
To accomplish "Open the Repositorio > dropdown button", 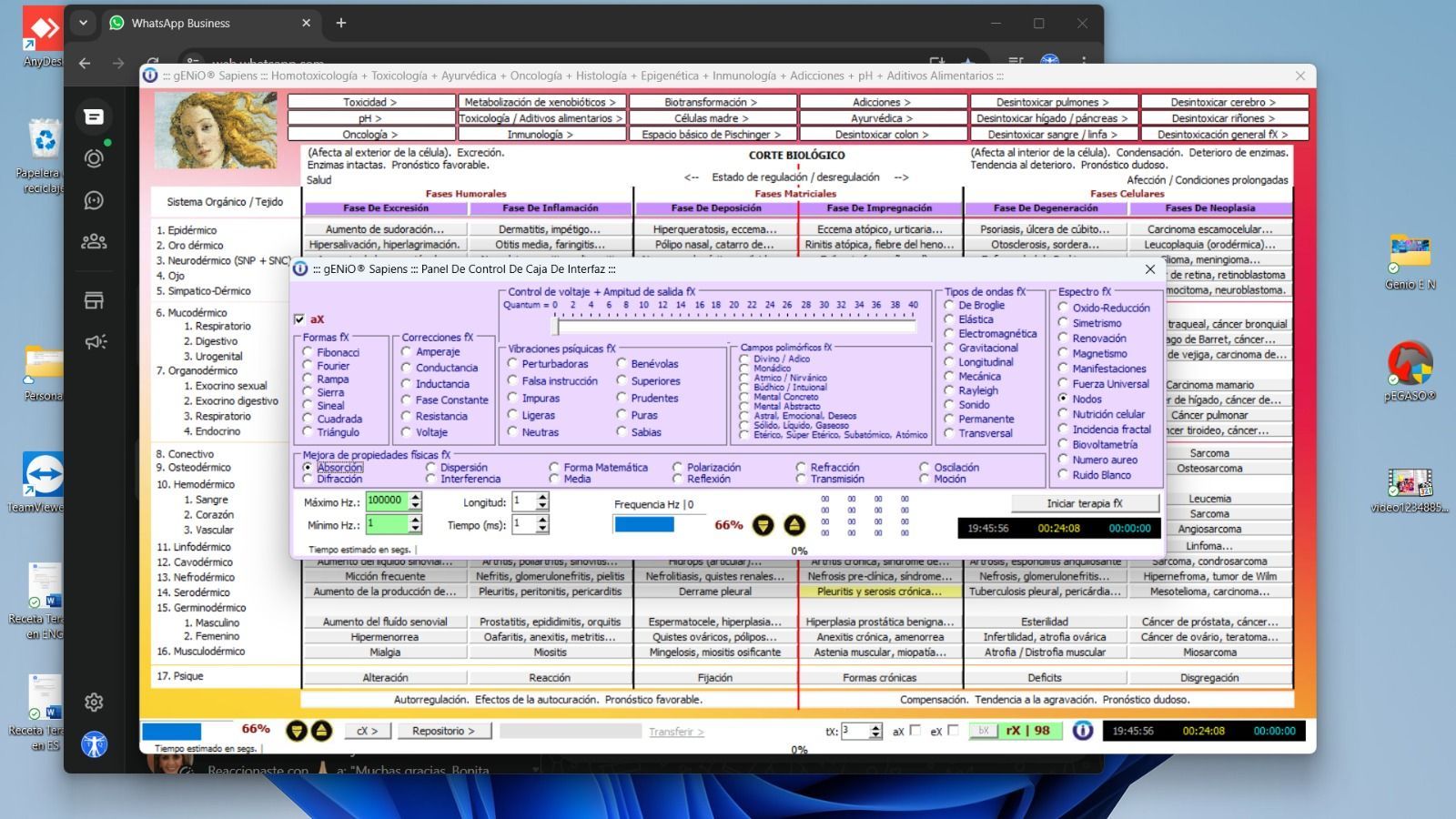I will (x=443, y=731).
